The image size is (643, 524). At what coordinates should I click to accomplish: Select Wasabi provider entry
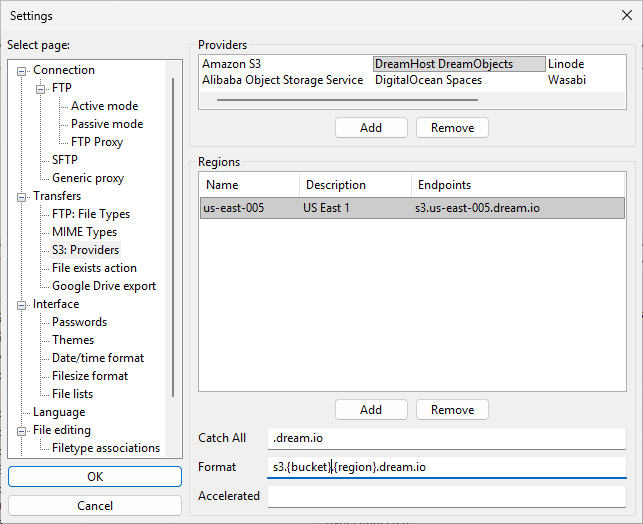pyautogui.click(x=566, y=80)
